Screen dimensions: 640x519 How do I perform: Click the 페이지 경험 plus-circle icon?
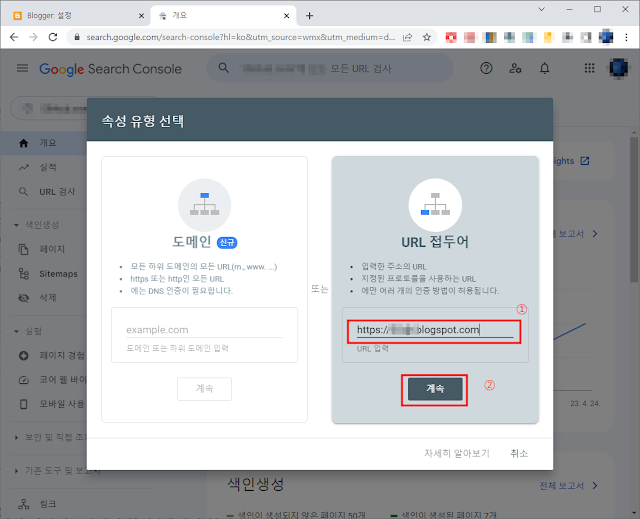coord(24,355)
